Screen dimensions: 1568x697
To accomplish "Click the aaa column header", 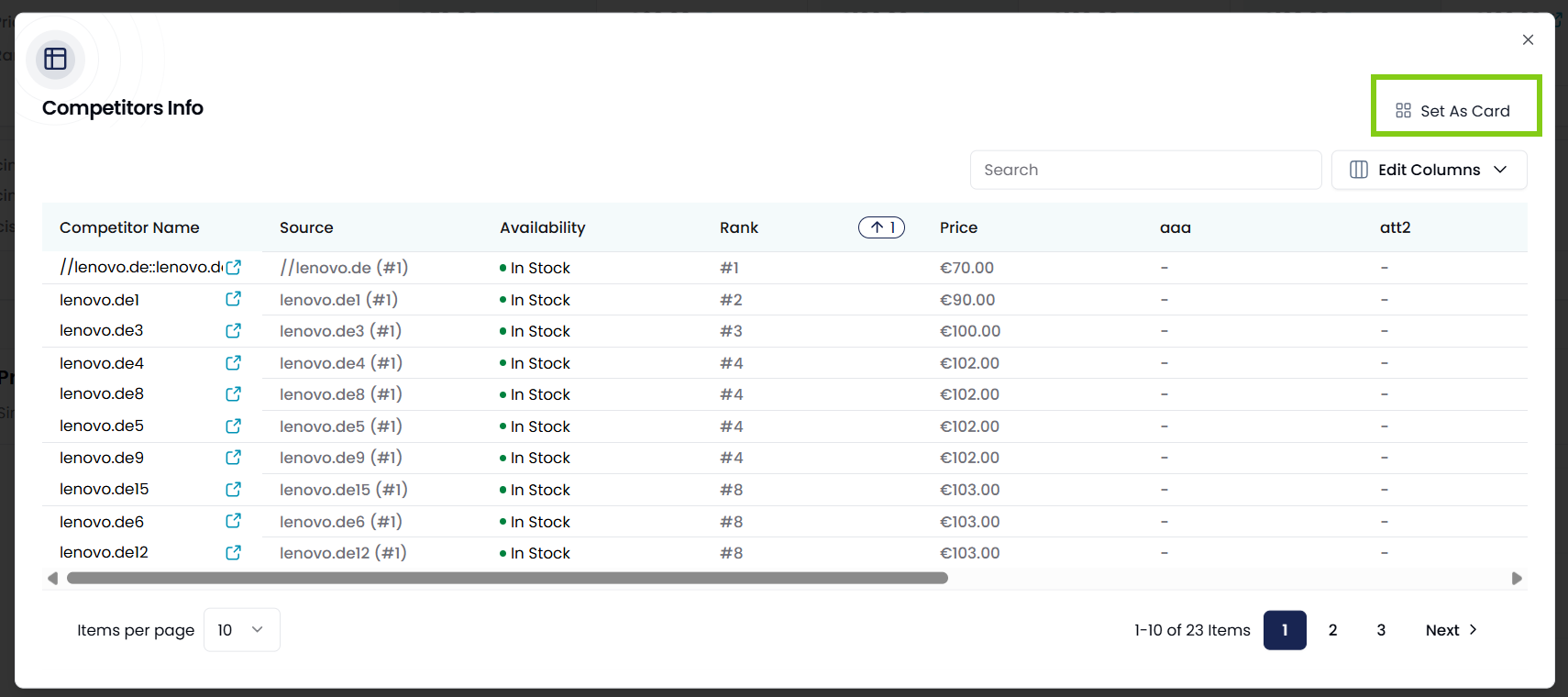I will tap(1175, 227).
